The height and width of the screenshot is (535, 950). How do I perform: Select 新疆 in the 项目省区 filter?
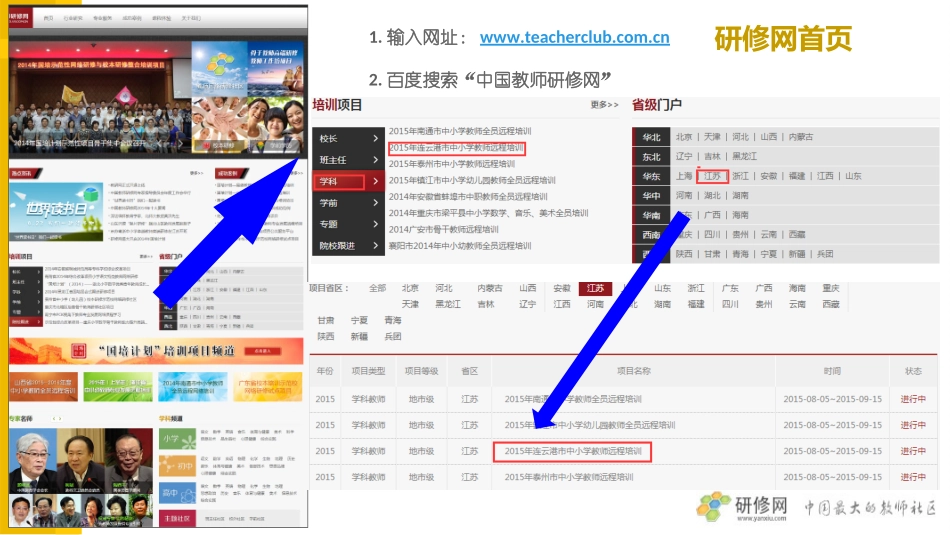pos(359,337)
